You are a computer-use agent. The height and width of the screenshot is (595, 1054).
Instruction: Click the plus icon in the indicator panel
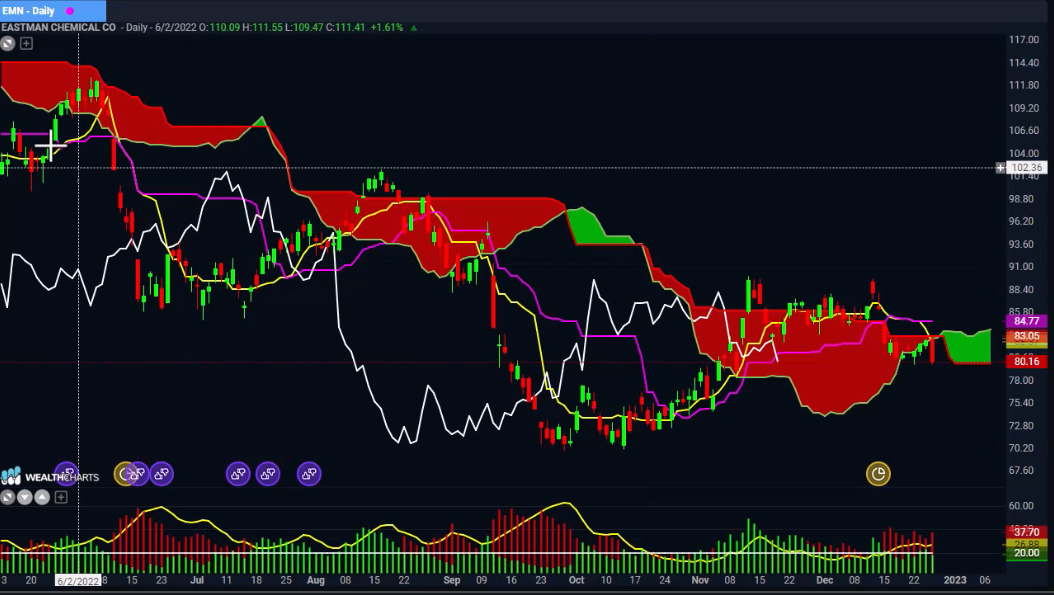pyautogui.click(x=60, y=498)
